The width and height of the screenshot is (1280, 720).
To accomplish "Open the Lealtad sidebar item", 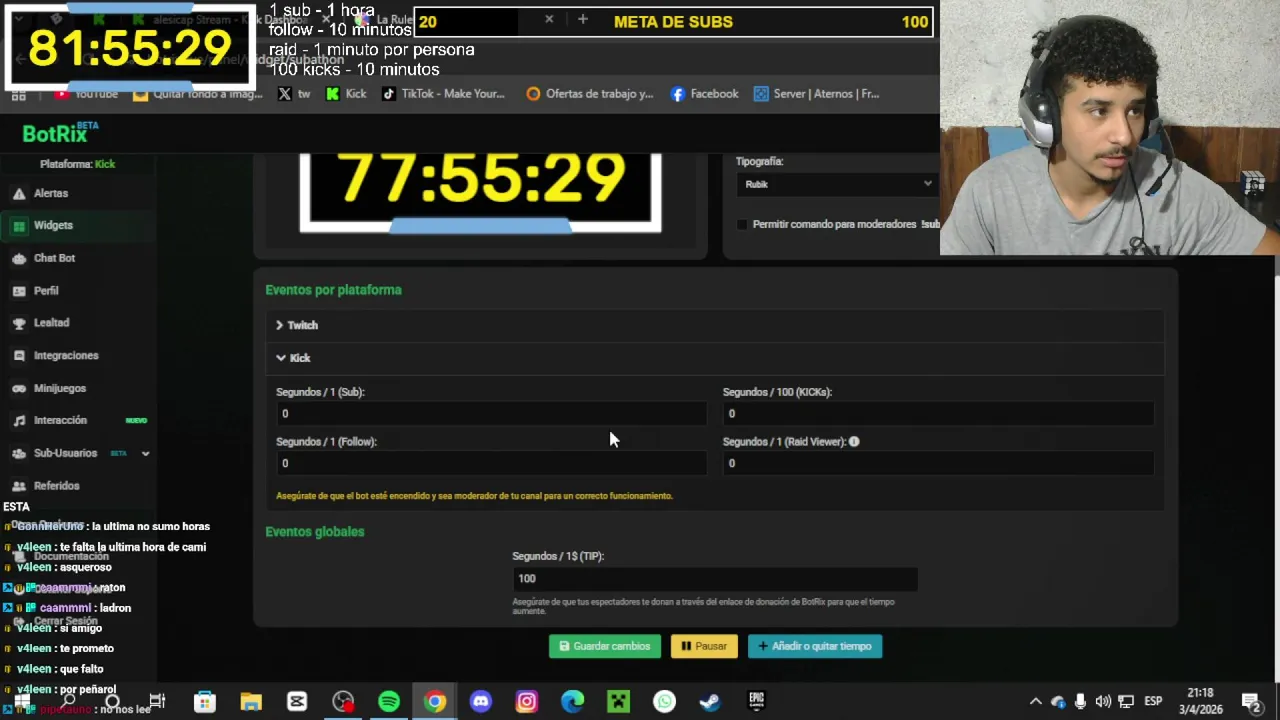I will 51,323.
